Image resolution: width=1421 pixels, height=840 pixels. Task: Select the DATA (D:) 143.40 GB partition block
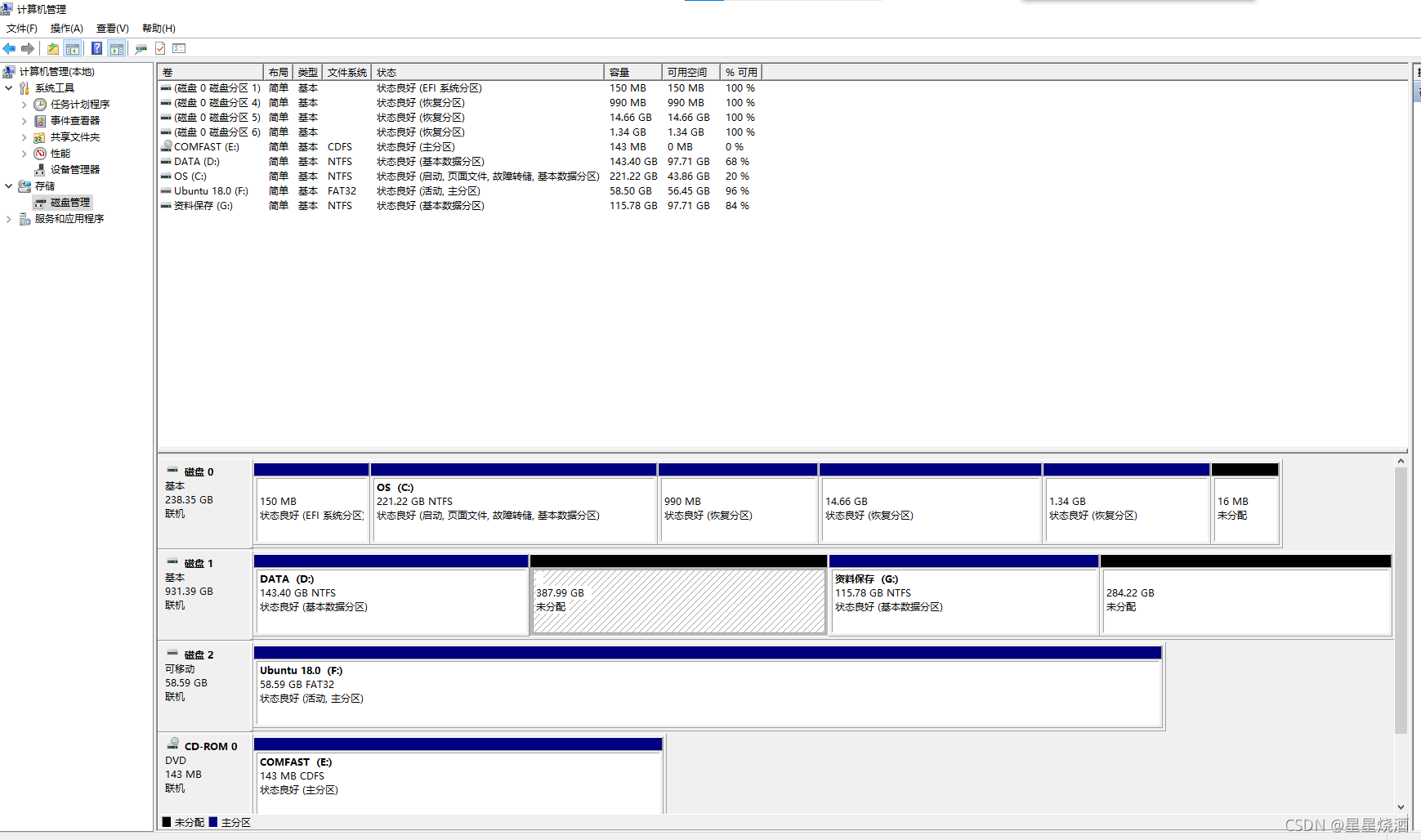tap(391, 595)
